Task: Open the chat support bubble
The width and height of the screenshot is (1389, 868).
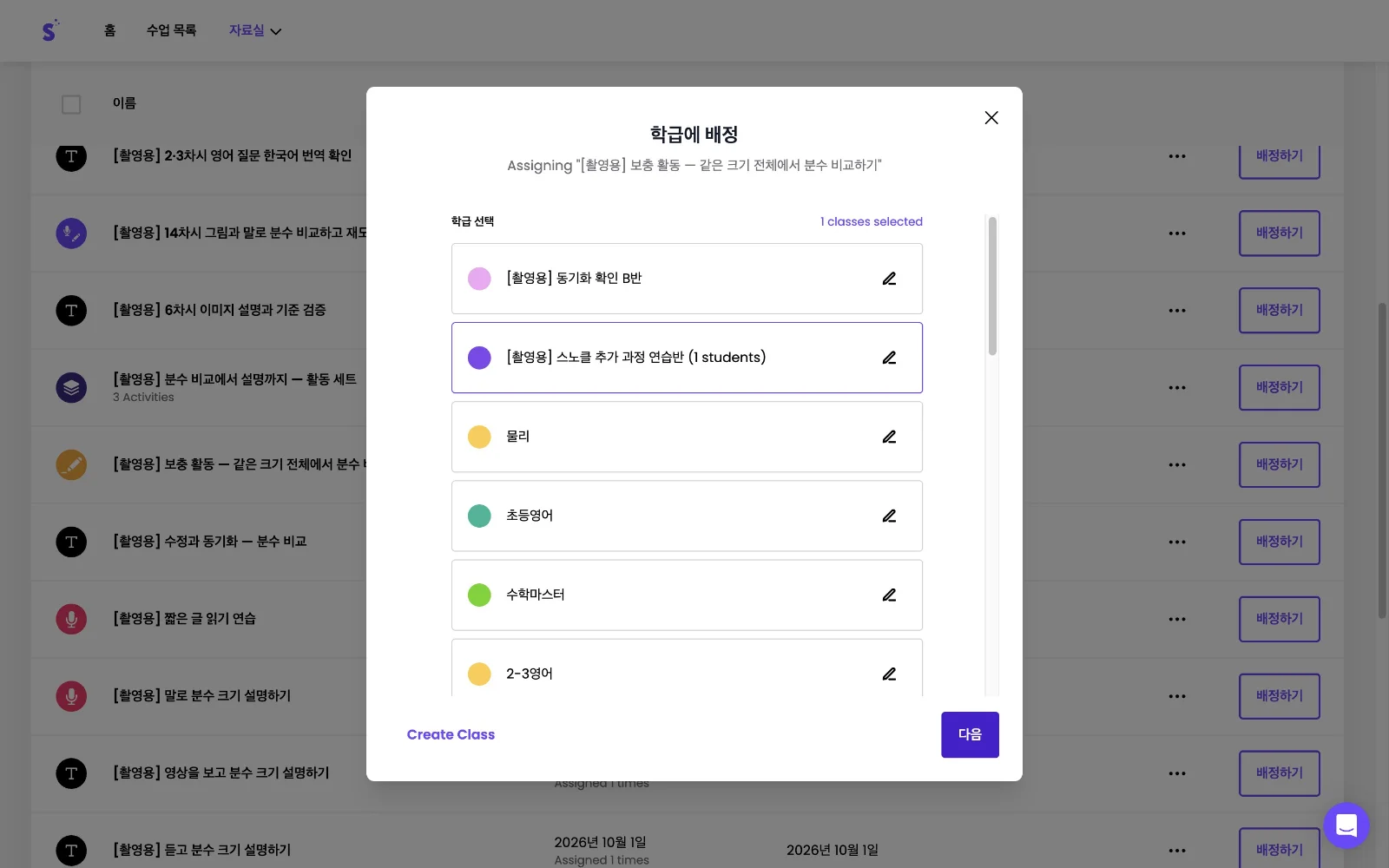Action: pyautogui.click(x=1346, y=825)
